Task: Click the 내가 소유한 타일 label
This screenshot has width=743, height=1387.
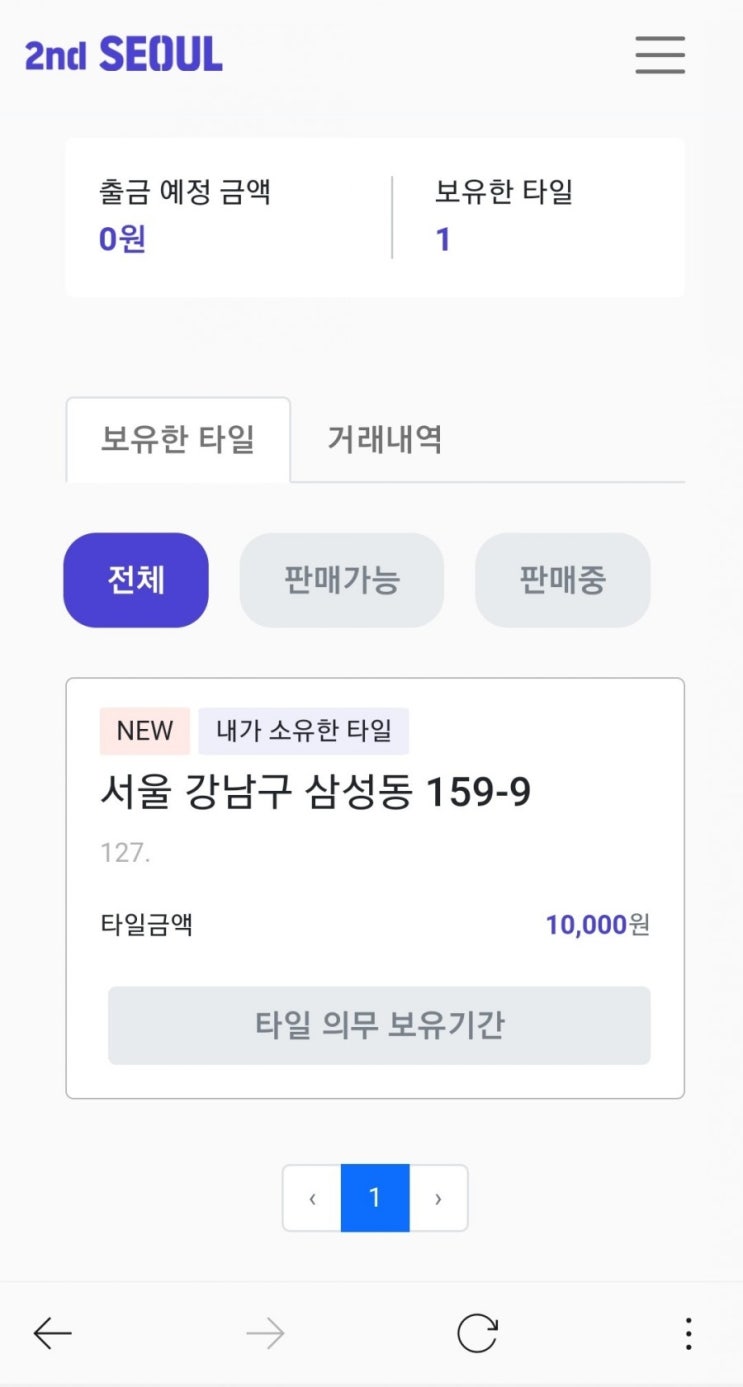Action: tap(304, 731)
